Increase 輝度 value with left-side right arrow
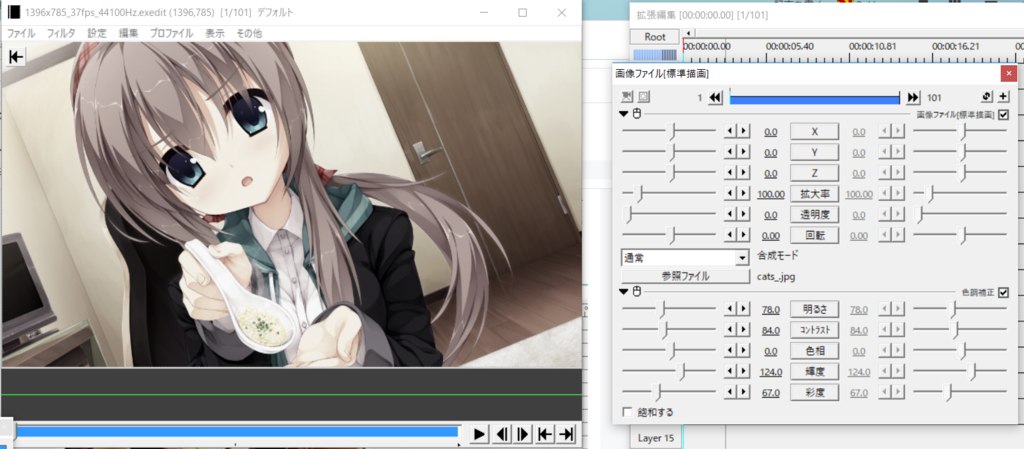This screenshot has width=1024, height=449. (743, 372)
